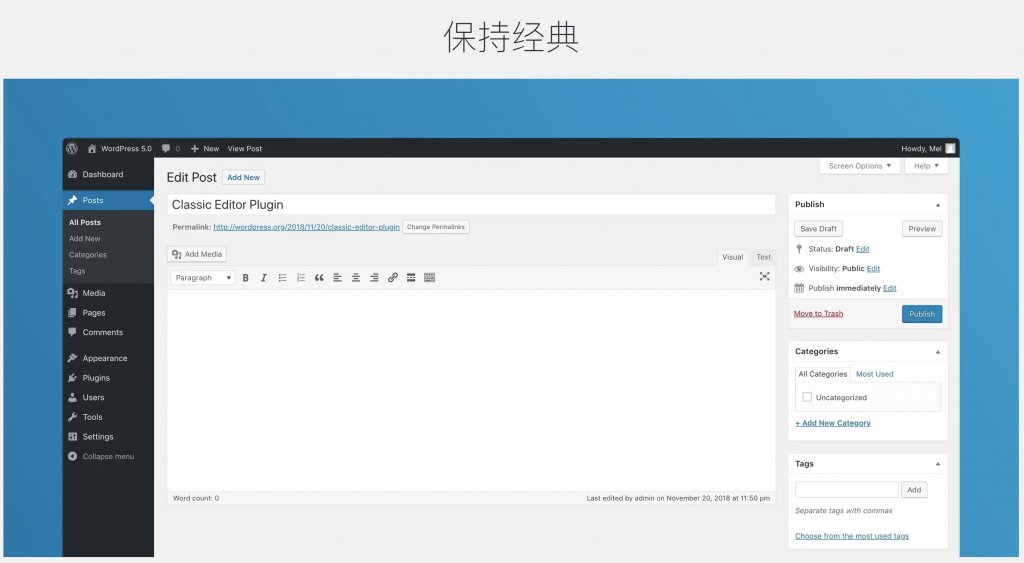Enable distraction-free fullscreen mode
Viewport: 1024px width, 563px height.
(764, 277)
